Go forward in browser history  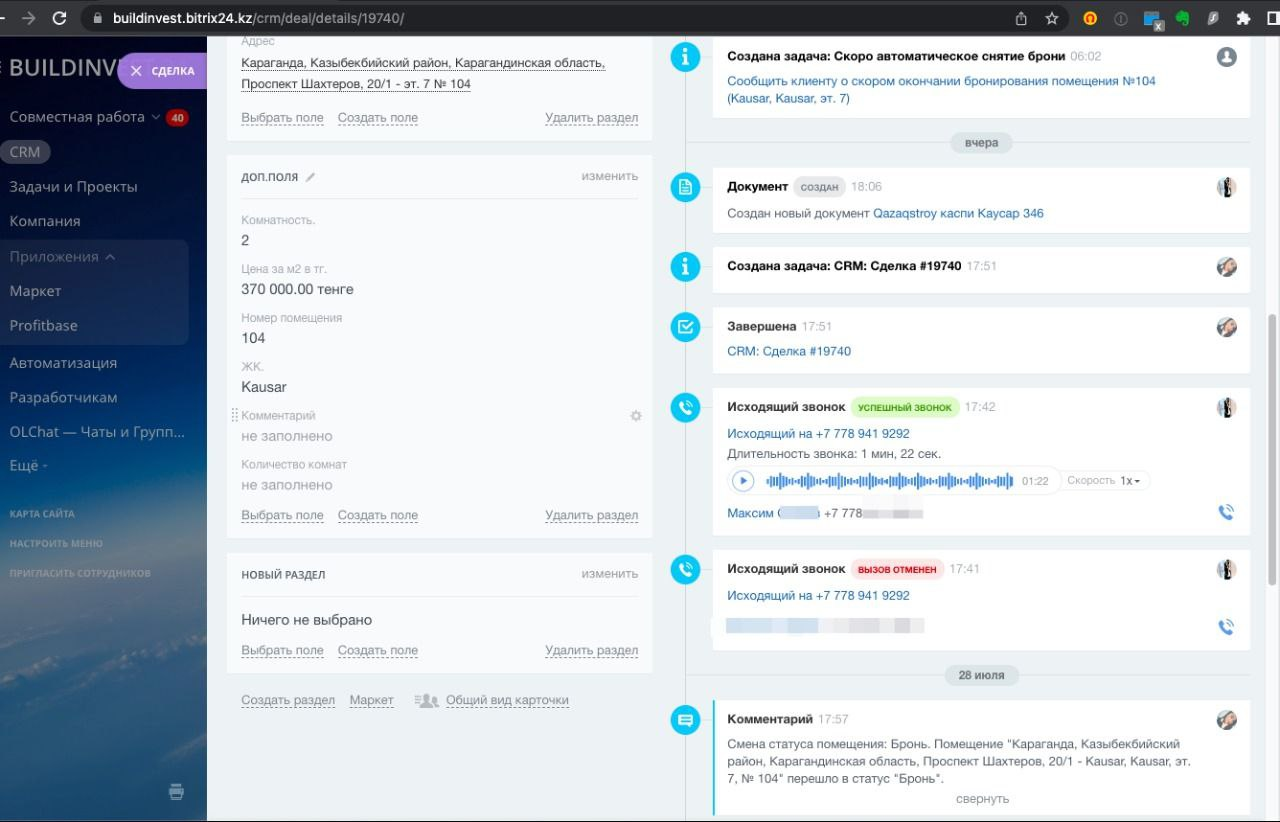tap(27, 18)
